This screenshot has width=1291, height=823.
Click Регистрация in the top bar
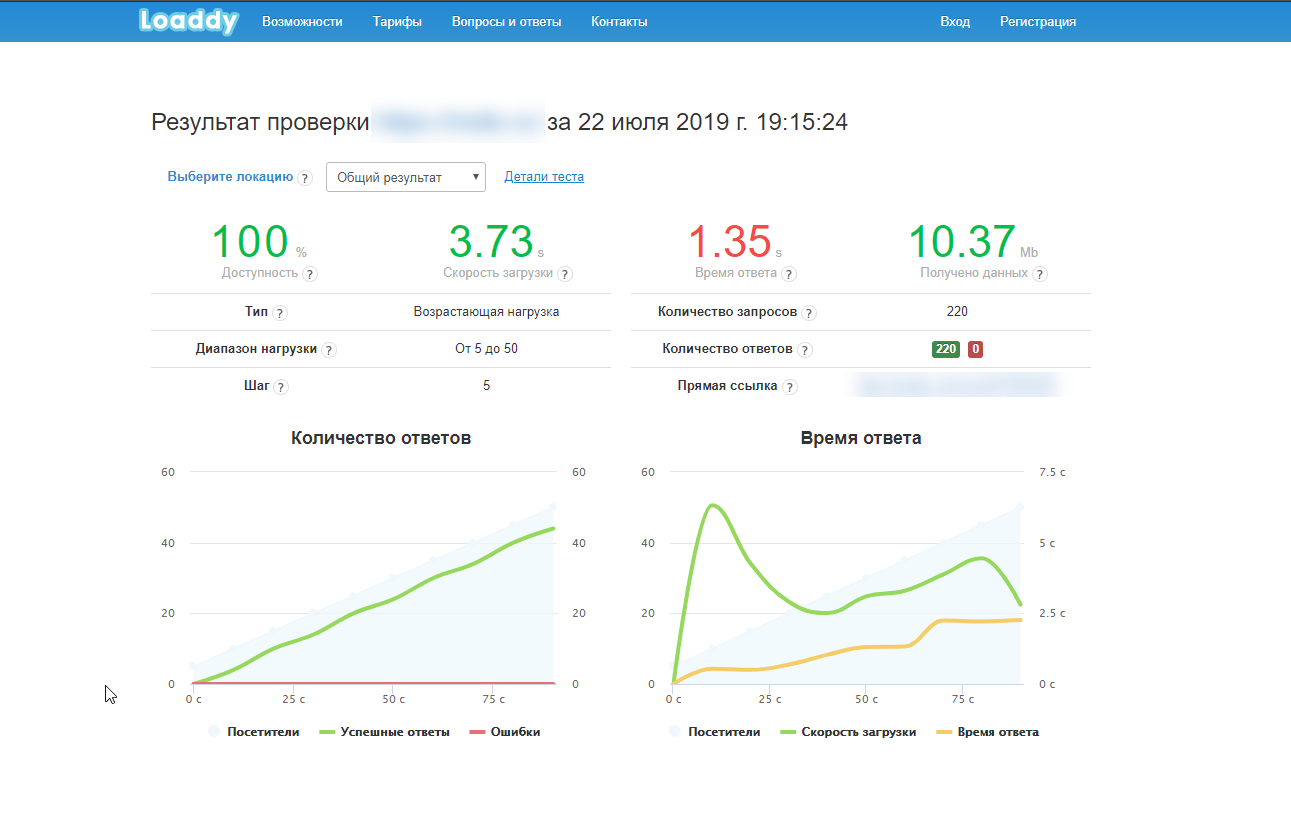(x=1038, y=21)
